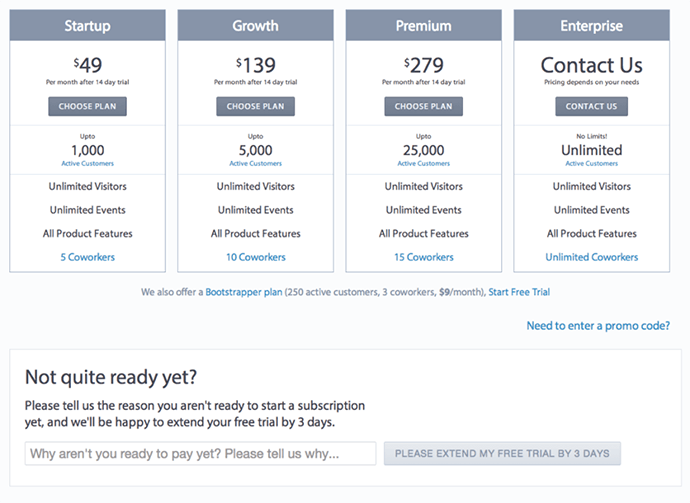This screenshot has height=503, width=690.
Task: Click the Start Free Trial link
Action: (519, 292)
